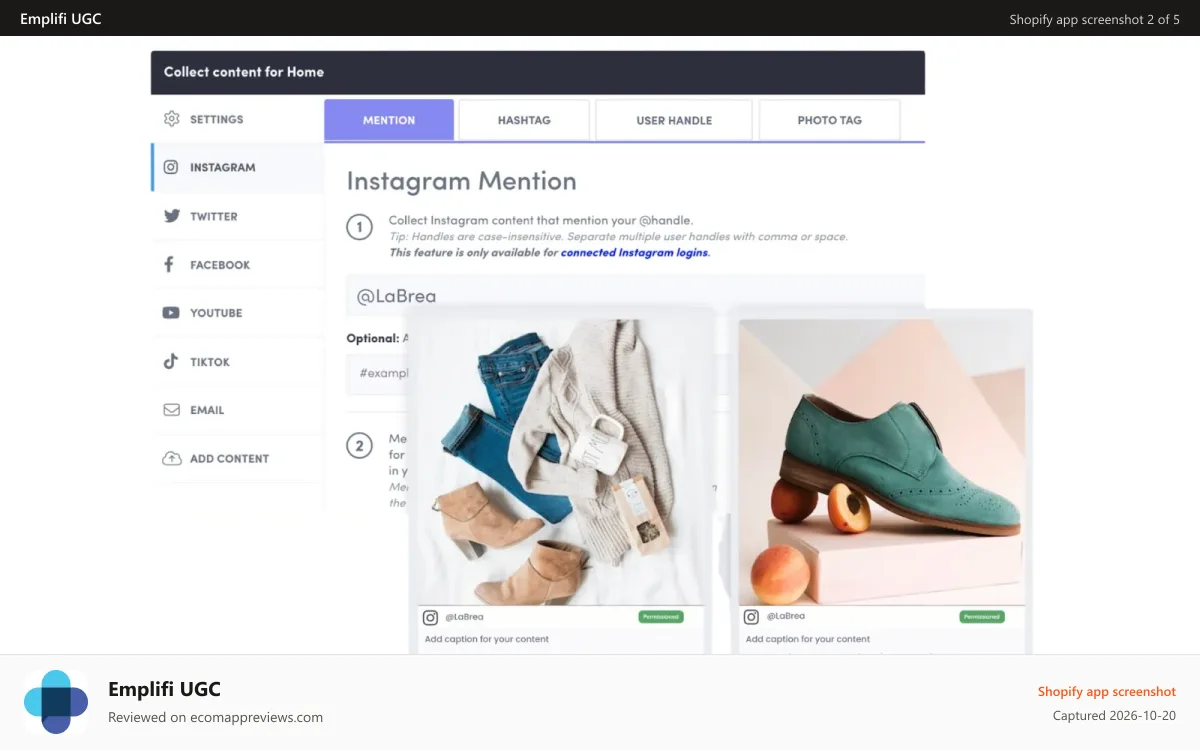The height and width of the screenshot is (750, 1200).
Task: Click the Add Content cloud upload icon
Action: click(171, 459)
